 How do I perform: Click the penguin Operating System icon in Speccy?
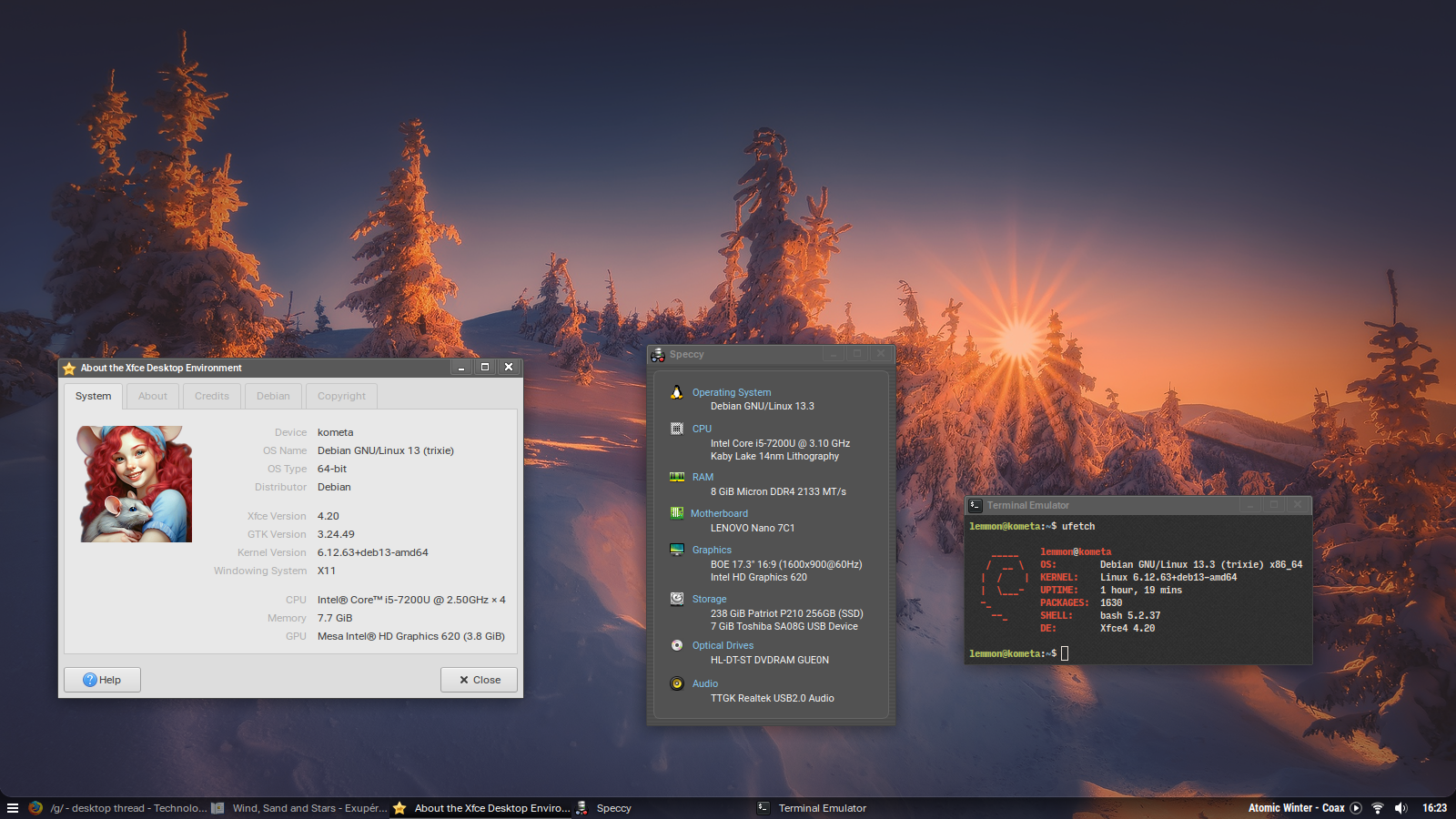tap(677, 392)
